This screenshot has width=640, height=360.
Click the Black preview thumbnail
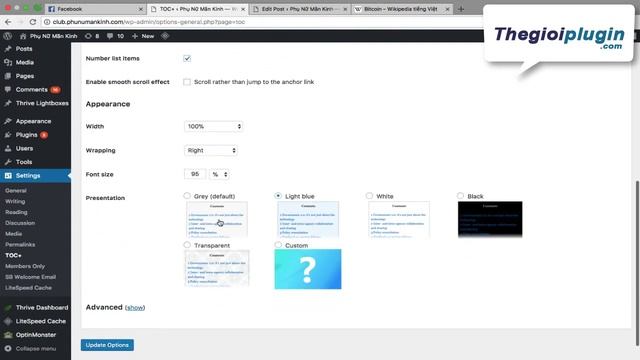pyautogui.click(x=490, y=219)
